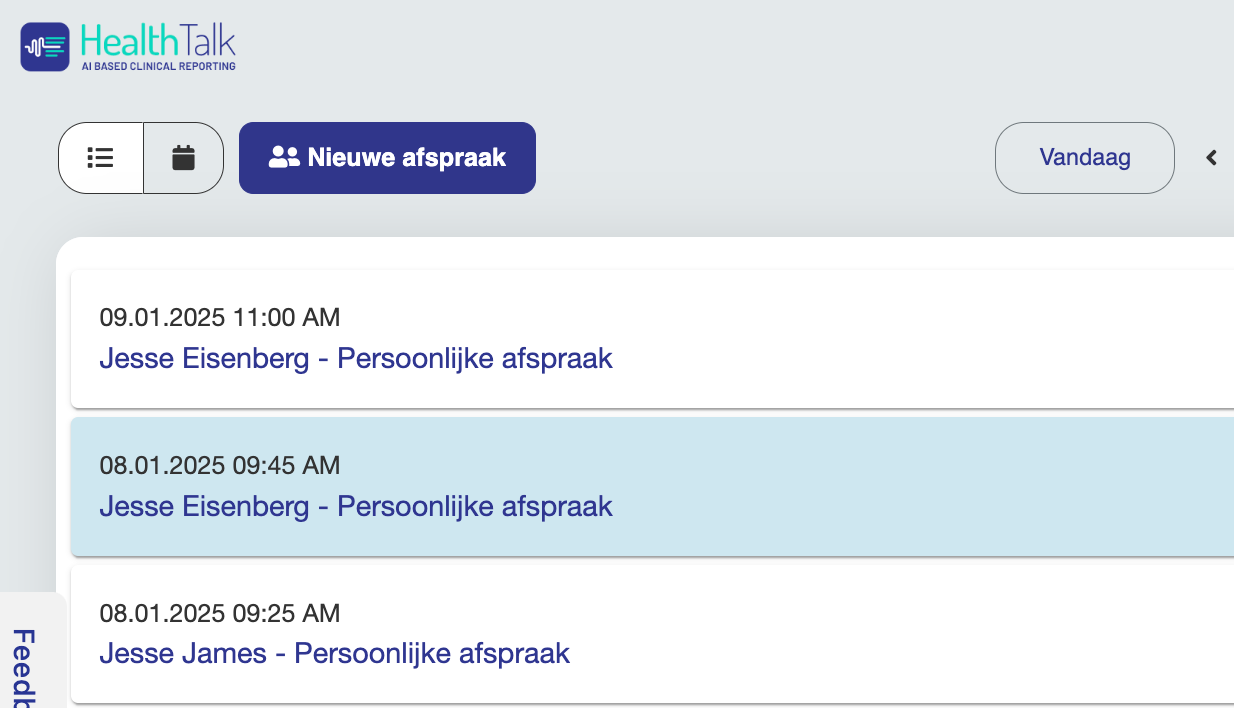
Task: Select the highlighted blue appointment card
Action: click(900, 486)
